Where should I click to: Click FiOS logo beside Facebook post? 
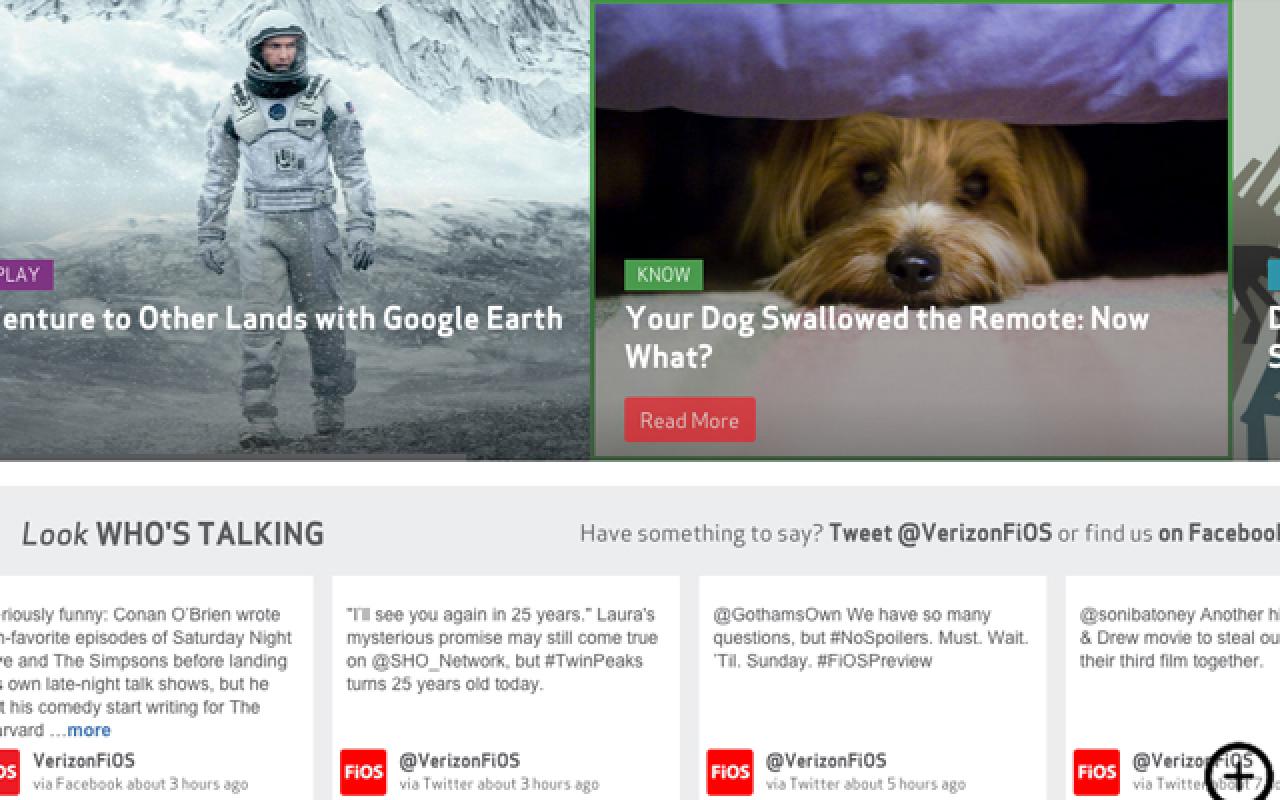pyautogui.click(x=9, y=772)
